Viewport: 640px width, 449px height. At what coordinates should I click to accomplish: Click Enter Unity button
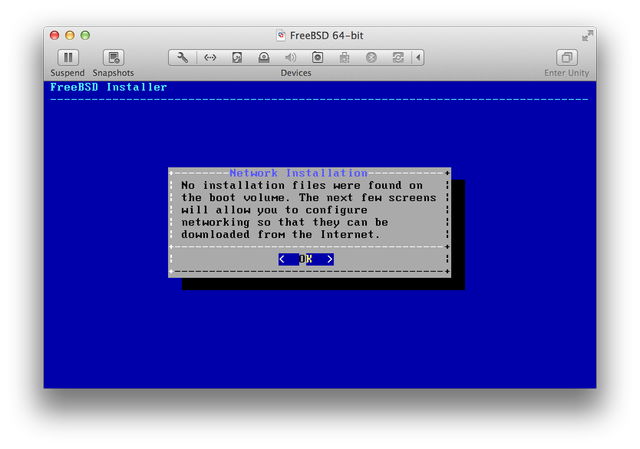point(567,58)
